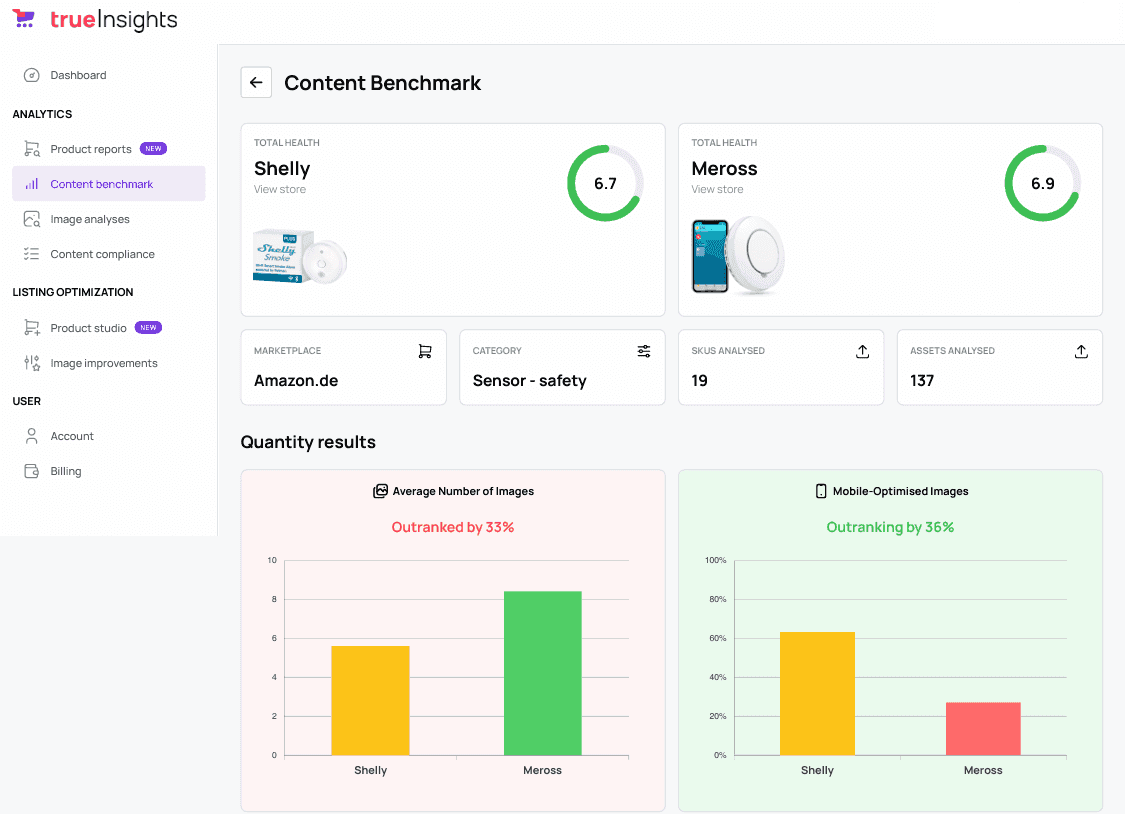Image resolution: width=1125 pixels, height=814 pixels.
Task: Click the Average Number of Images icon
Action: tap(380, 491)
